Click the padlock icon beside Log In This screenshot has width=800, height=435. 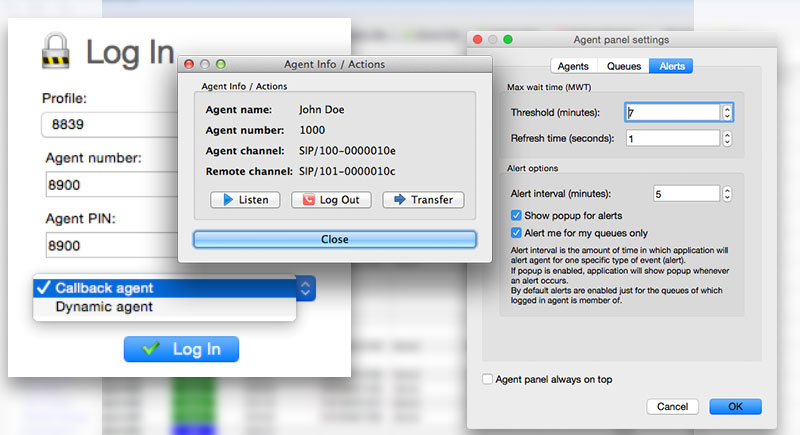point(57,52)
